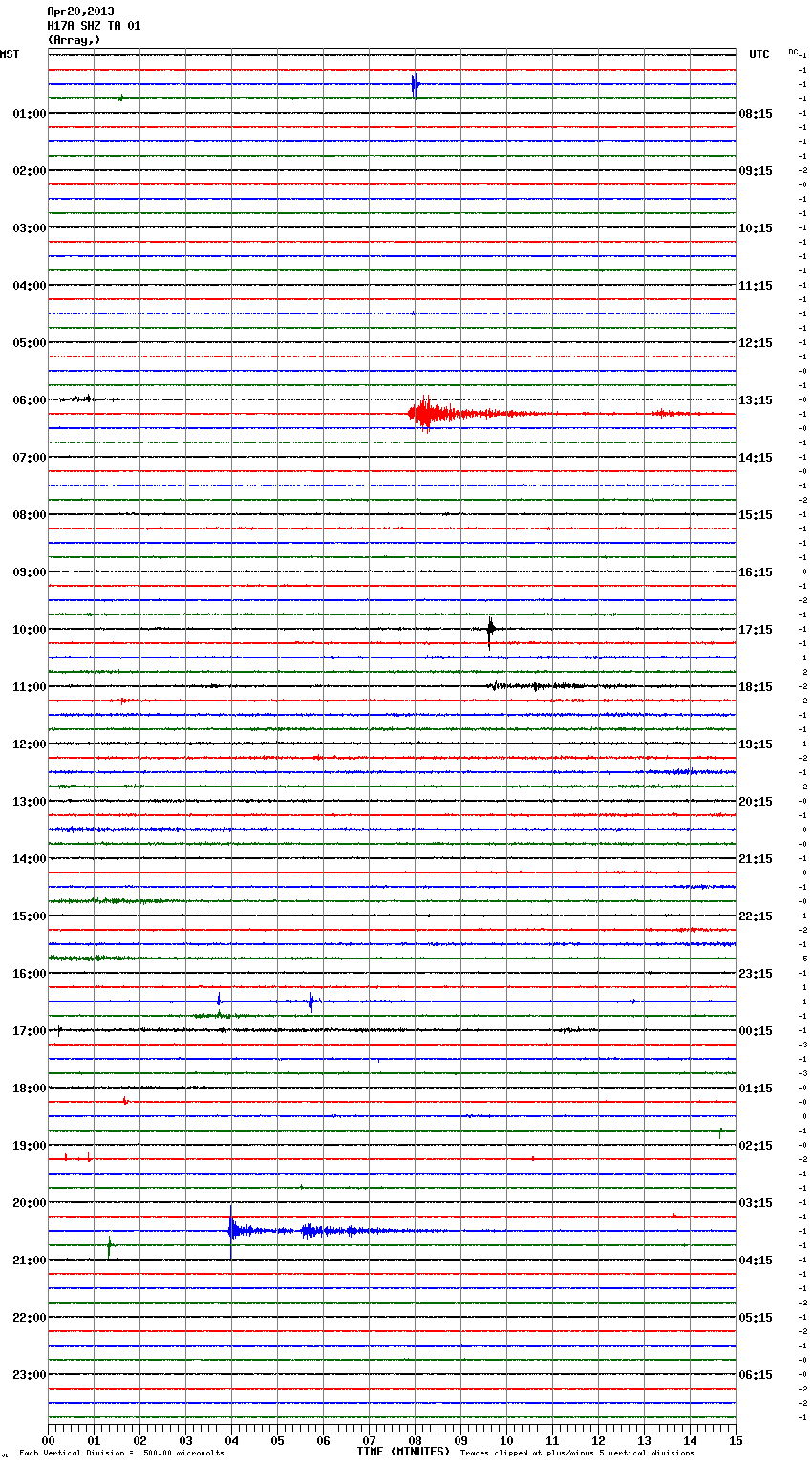
Task: Click the 06:15 UTC time label
Action: click(x=756, y=1375)
